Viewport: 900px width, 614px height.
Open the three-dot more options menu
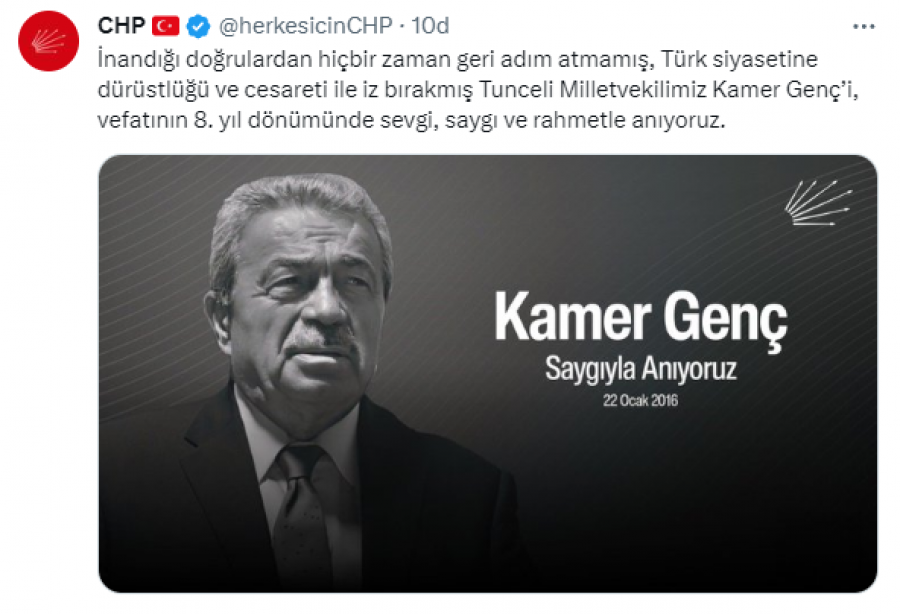pos(863,26)
